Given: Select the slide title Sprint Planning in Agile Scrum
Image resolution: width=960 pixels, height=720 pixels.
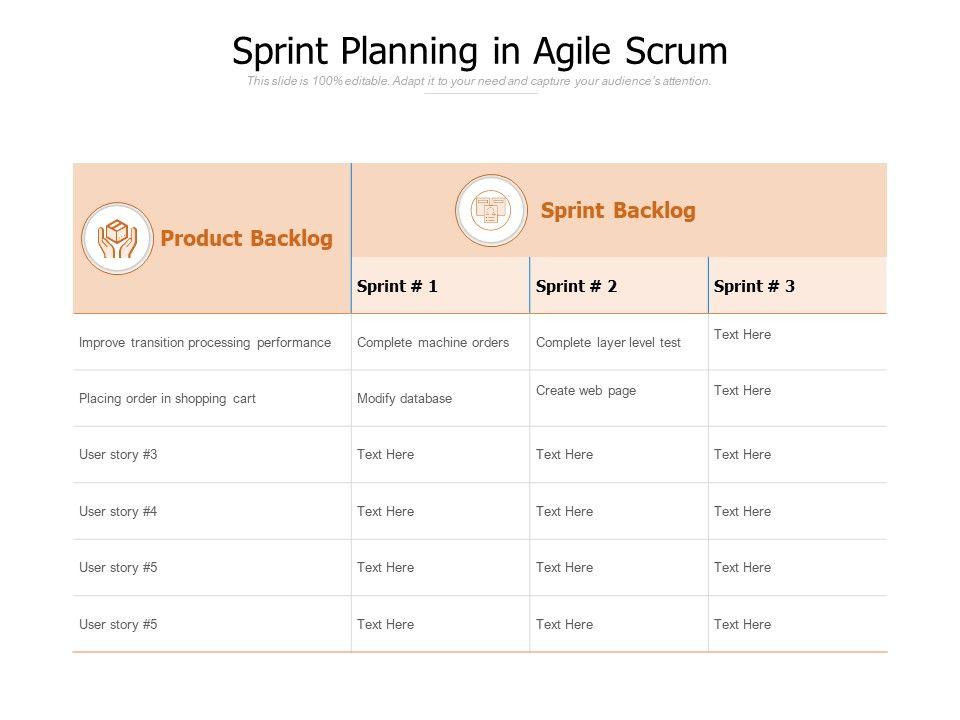Looking at the screenshot, I should (x=480, y=51).
